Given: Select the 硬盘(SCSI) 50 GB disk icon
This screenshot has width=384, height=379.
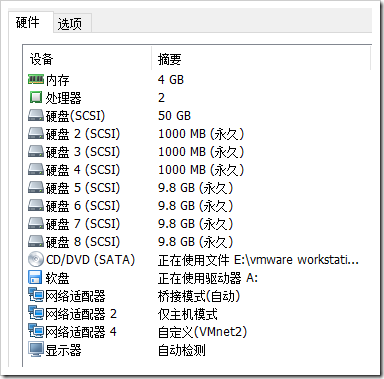Looking at the screenshot, I should (36, 115).
